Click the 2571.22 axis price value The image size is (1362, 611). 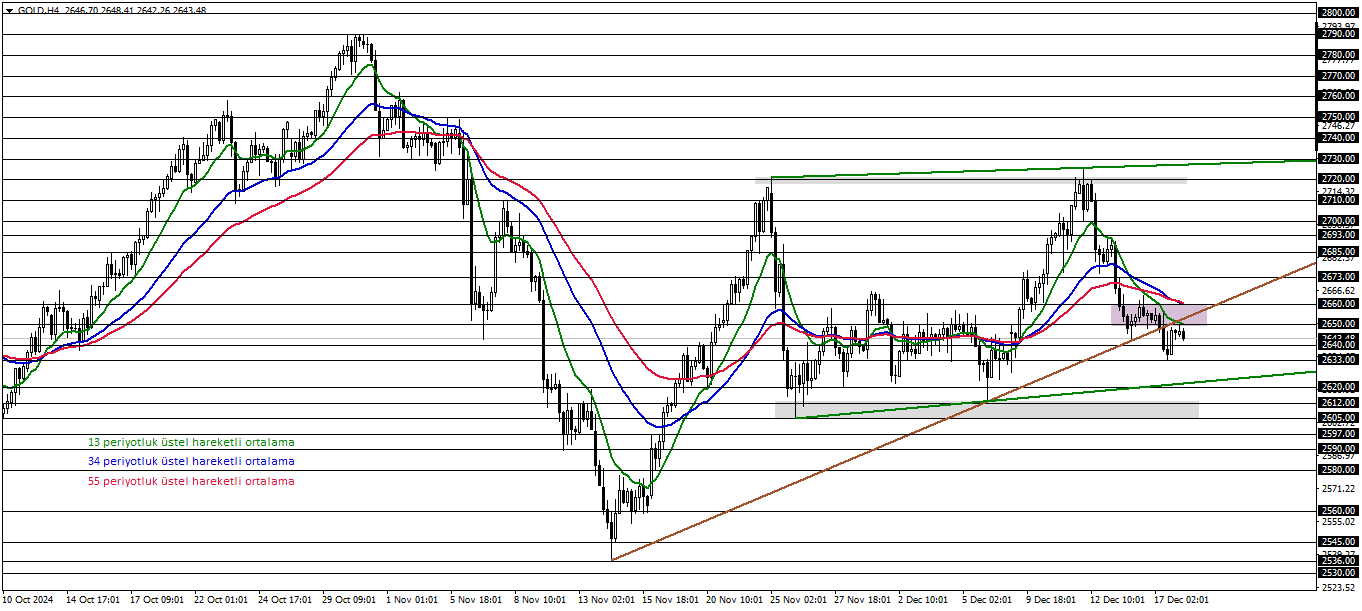point(1338,489)
